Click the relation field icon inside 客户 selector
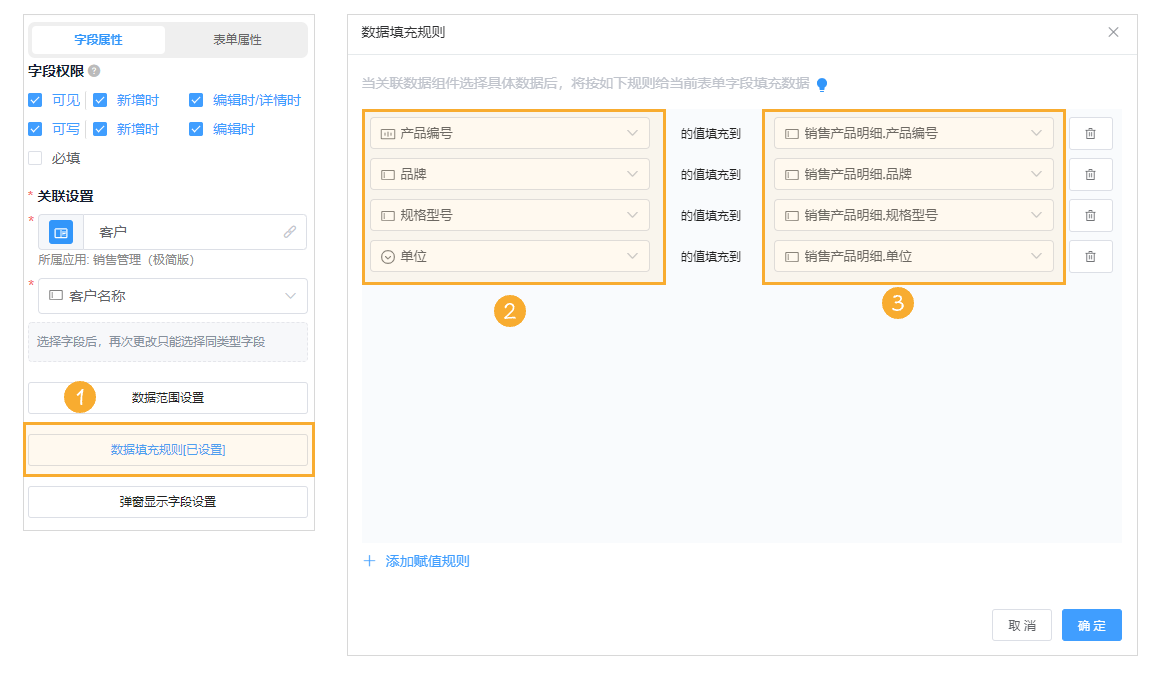The width and height of the screenshot is (1165, 676). point(61,231)
